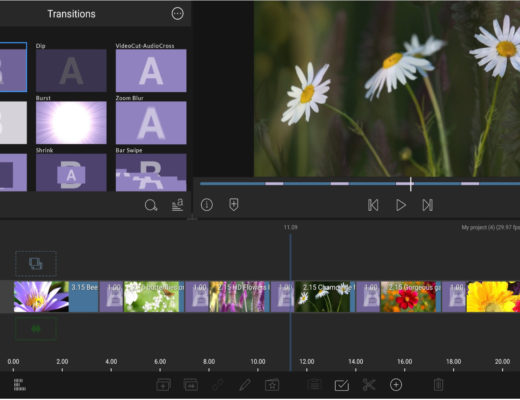Select the Zoom Blur transition

click(x=151, y=123)
